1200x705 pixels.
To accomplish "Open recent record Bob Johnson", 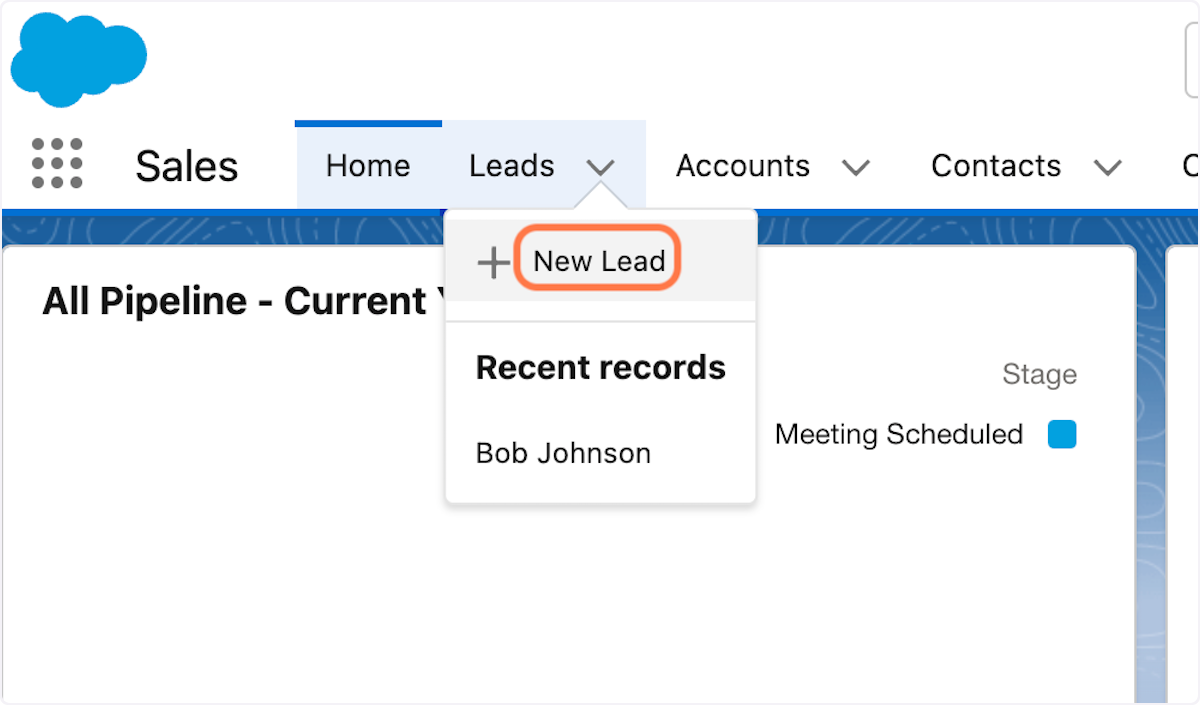I will coord(563,453).
